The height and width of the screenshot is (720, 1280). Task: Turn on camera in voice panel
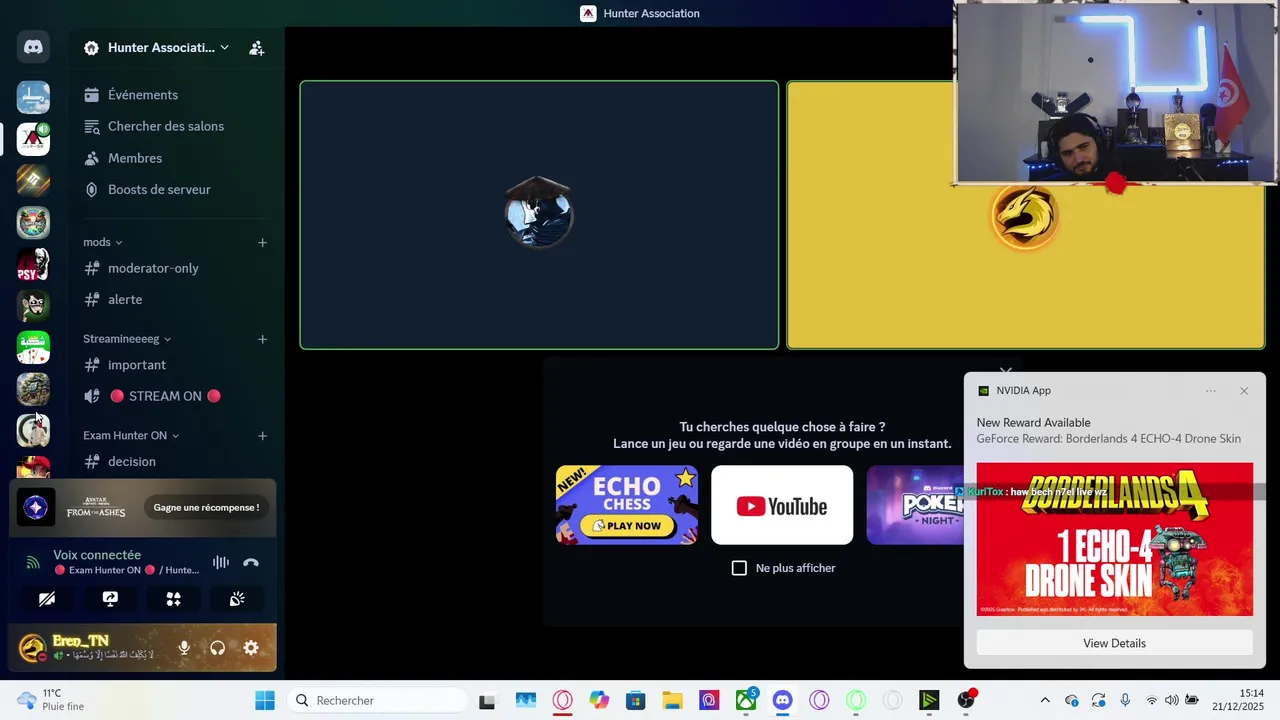(47, 598)
